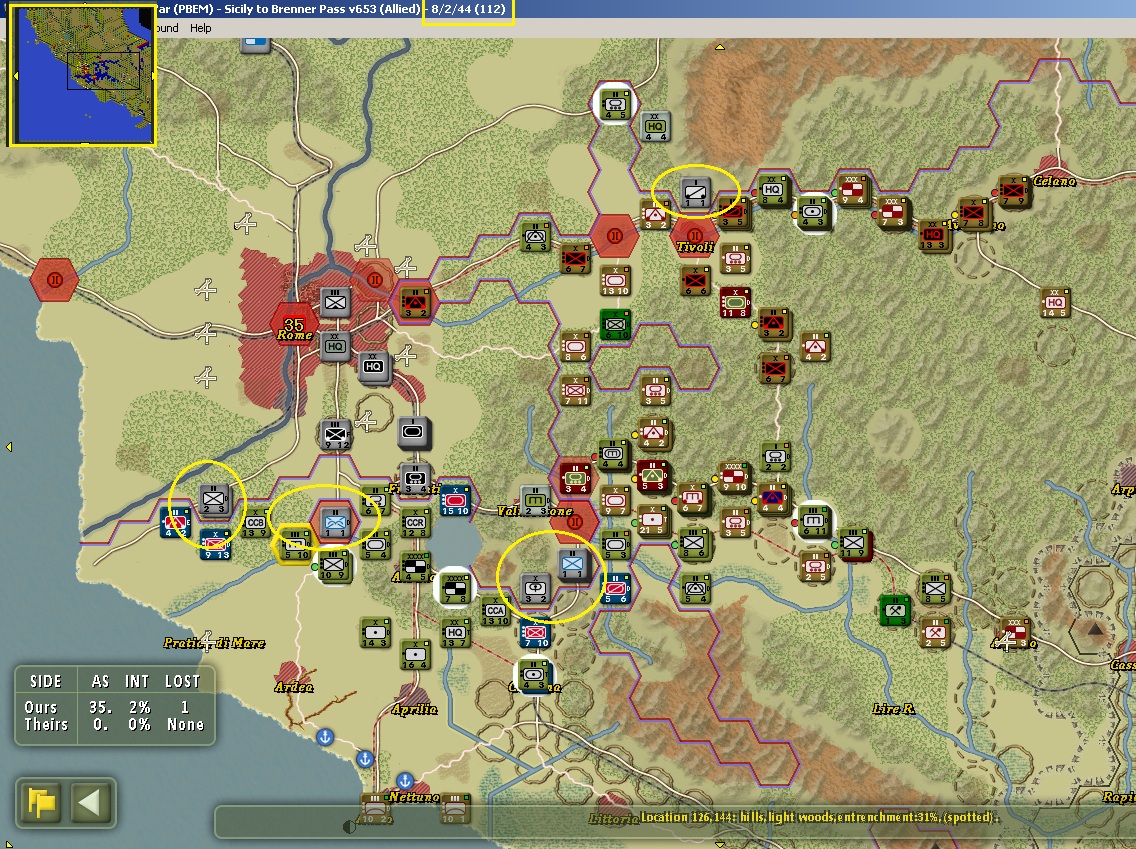Click the anchor port icon nearest Nettuno
Viewport: 1136px width, 849px height.
(x=405, y=781)
